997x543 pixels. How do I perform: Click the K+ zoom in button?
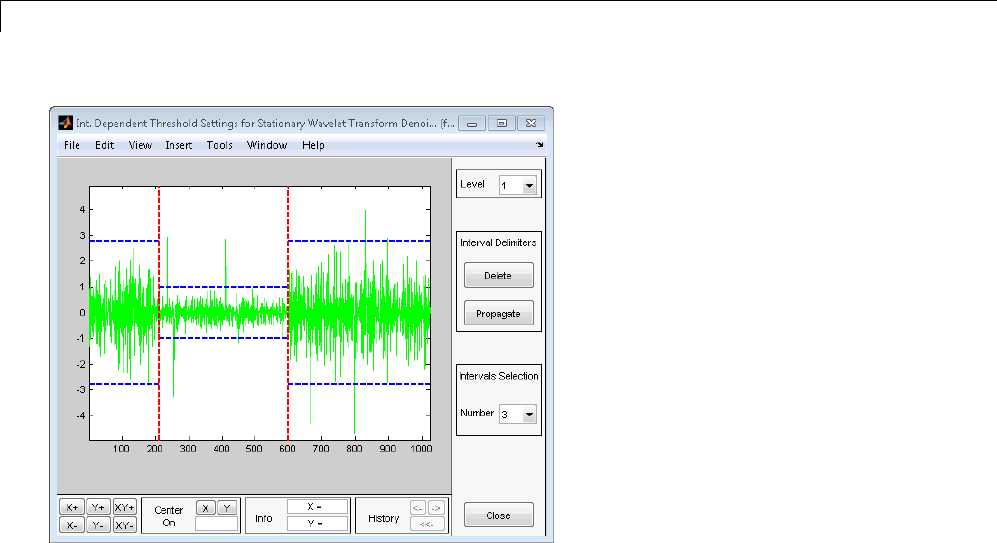(x=71, y=507)
